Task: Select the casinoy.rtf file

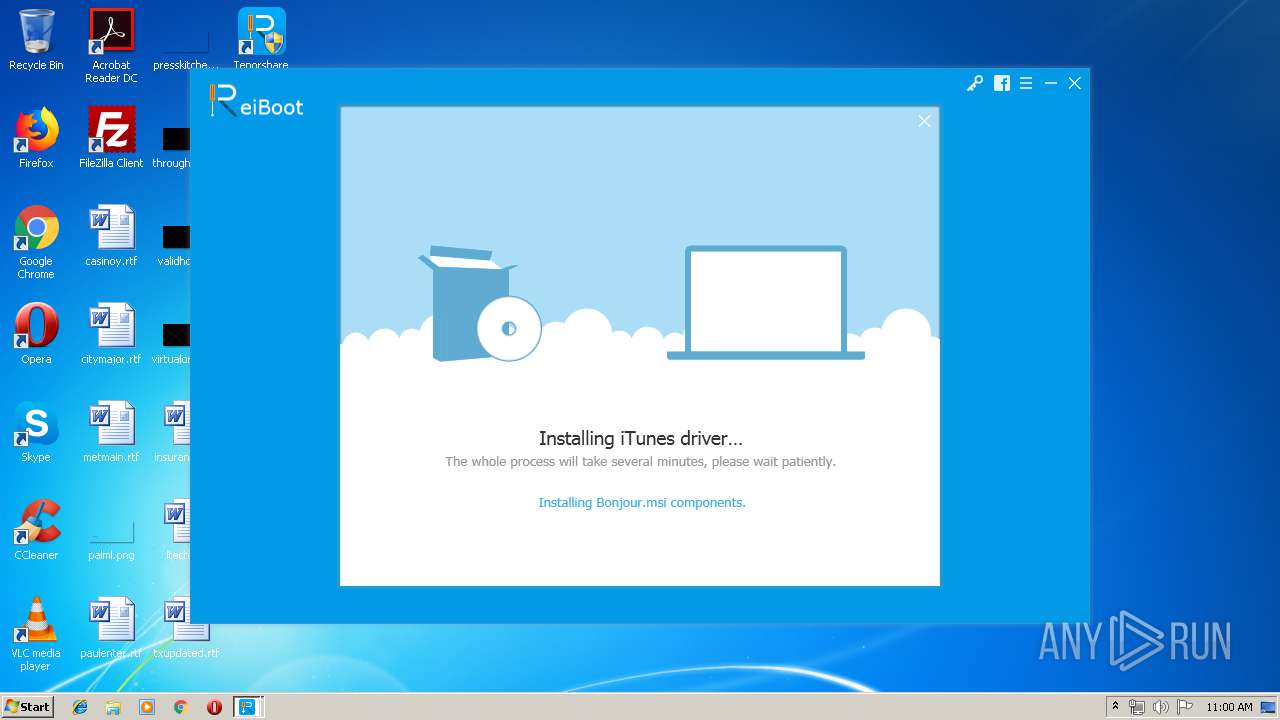Action: click(111, 236)
